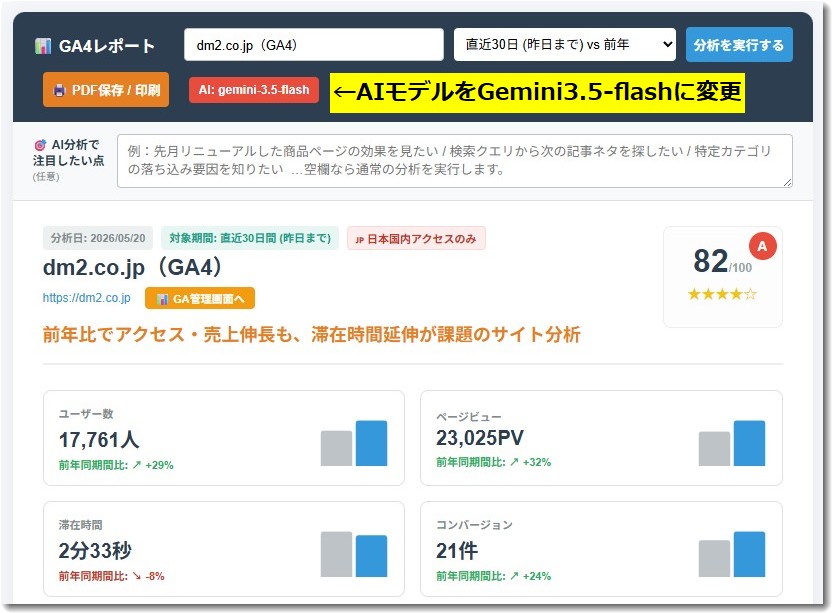Image resolution: width=832 pixels, height=613 pixels.
Task: Click the 分析日: 2026/05/20 tag
Action: (x=98, y=238)
